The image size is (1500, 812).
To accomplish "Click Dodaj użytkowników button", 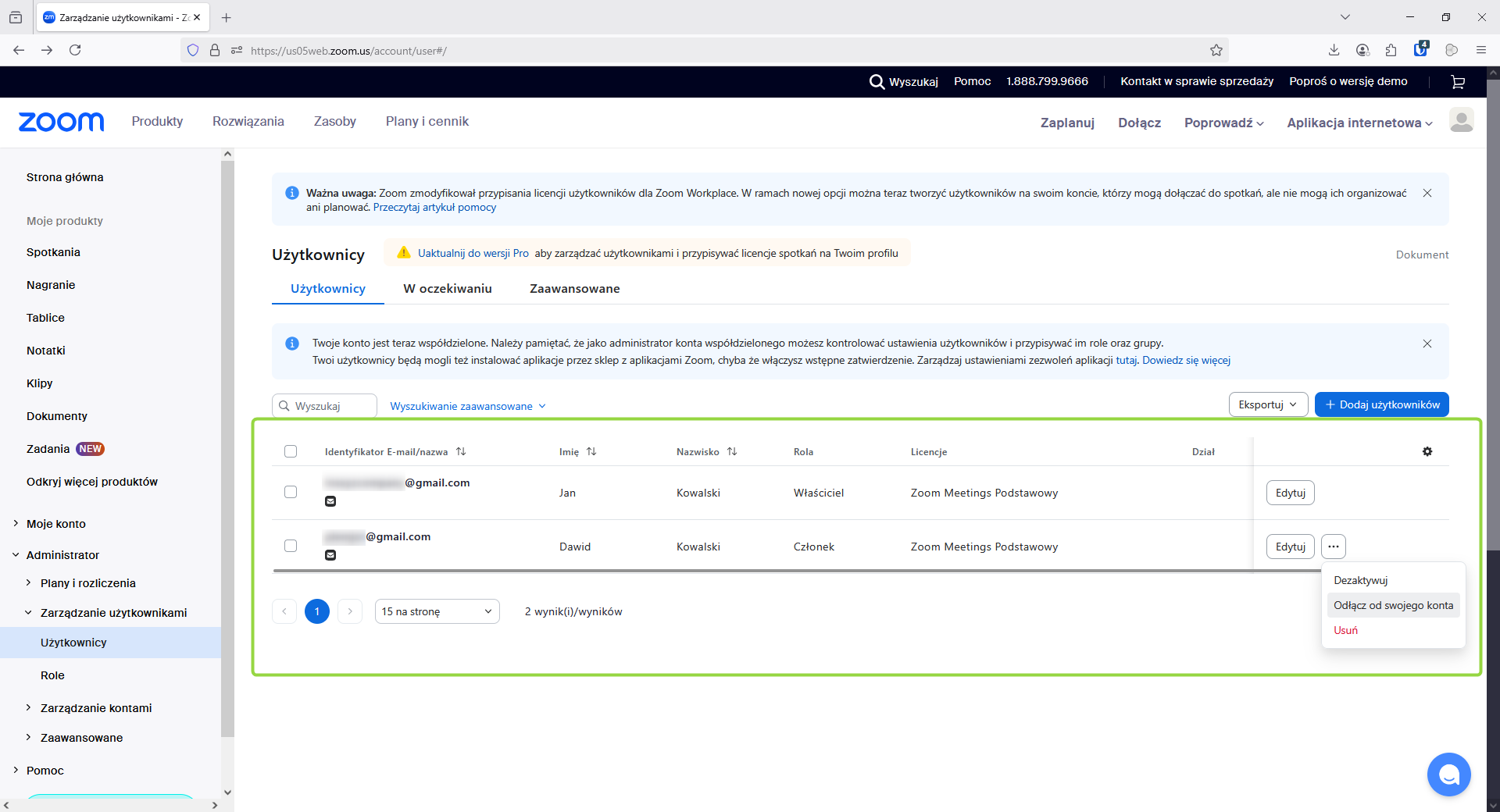I will [1382, 404].
